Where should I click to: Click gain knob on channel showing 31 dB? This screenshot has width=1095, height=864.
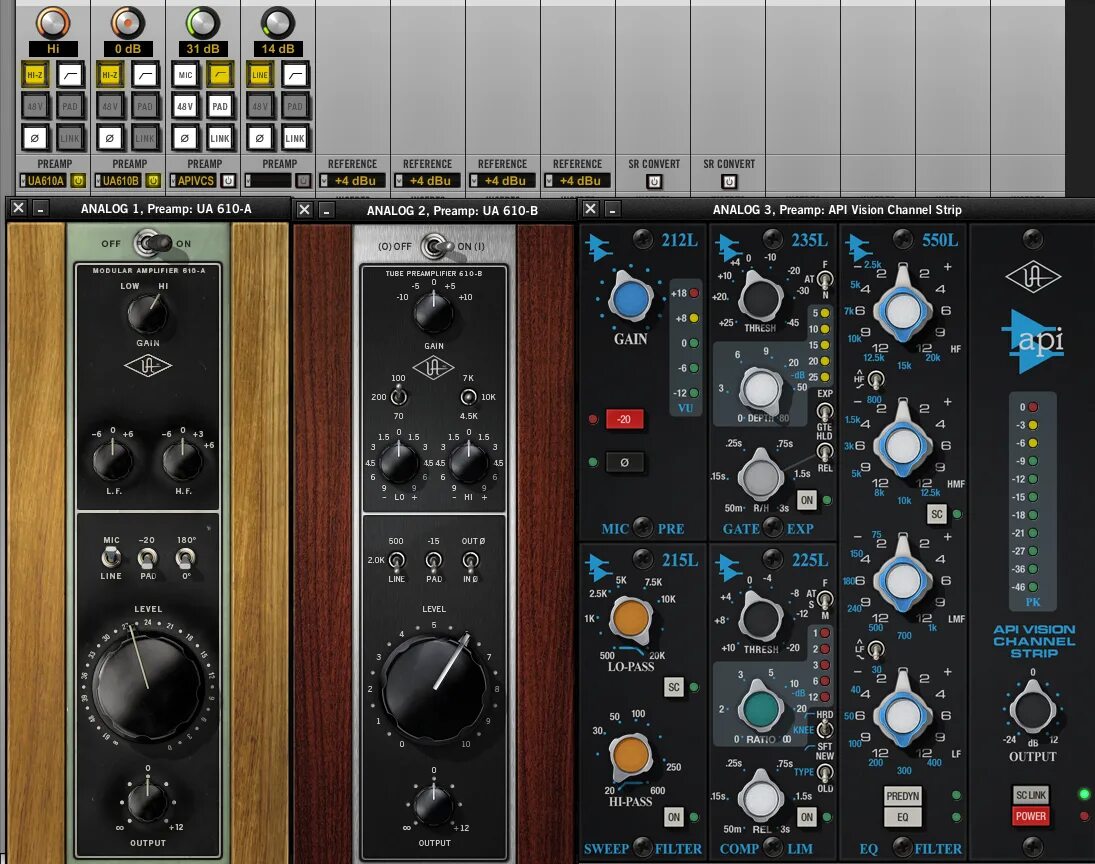203,22
